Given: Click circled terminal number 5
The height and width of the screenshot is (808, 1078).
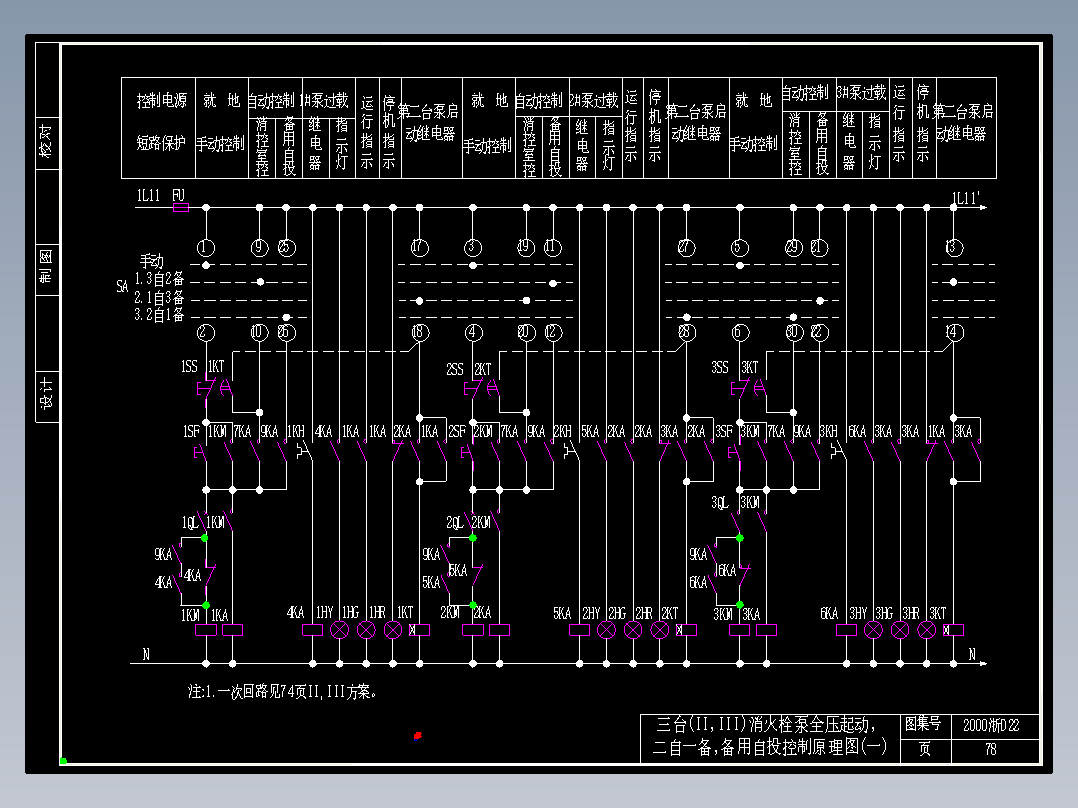Looking at the screenshot, I should [x=740, y=248].
